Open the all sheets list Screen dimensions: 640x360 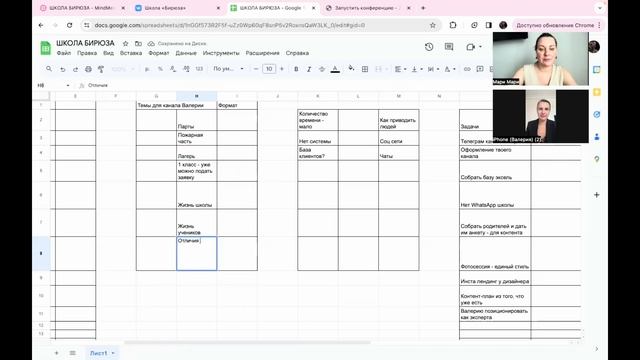[72, 353]
